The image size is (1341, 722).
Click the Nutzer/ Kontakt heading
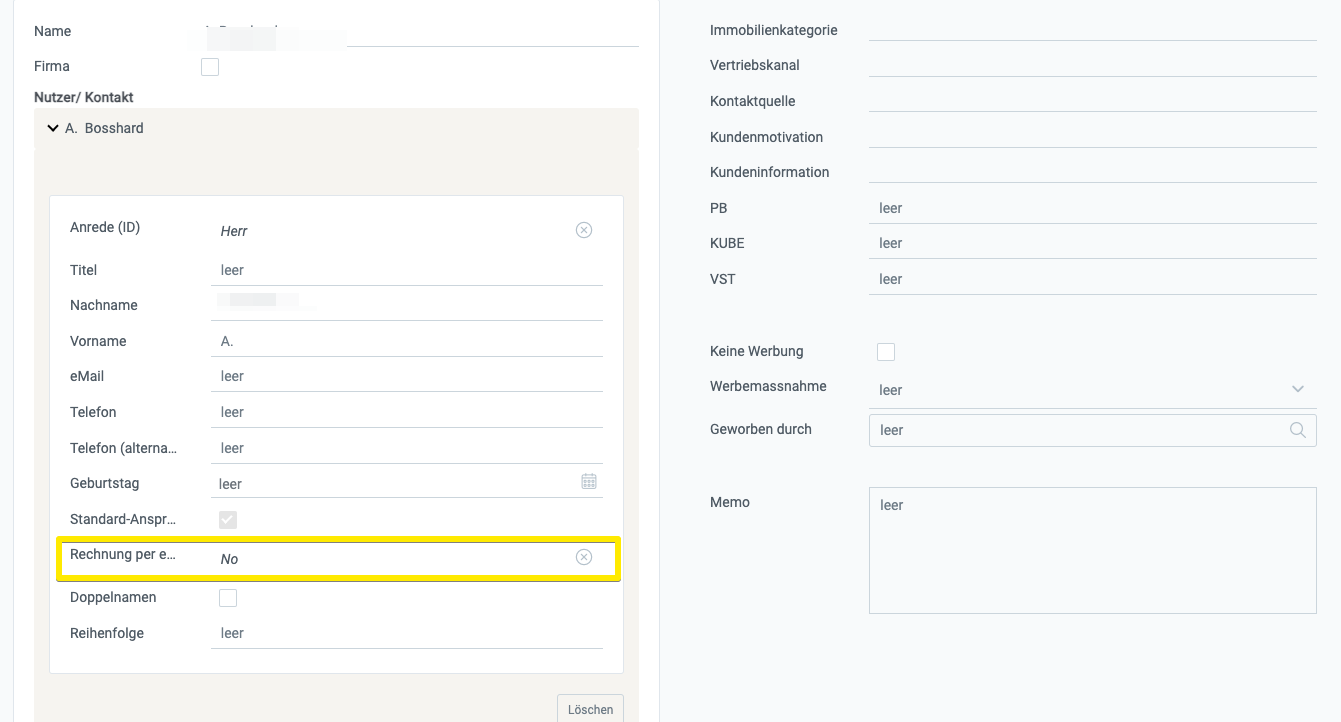pos(84,97)
